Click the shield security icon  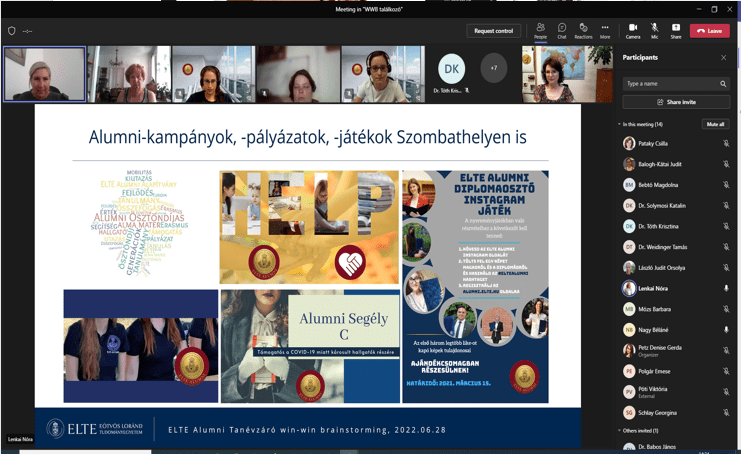pyautogui.click(x=12, y=31)
